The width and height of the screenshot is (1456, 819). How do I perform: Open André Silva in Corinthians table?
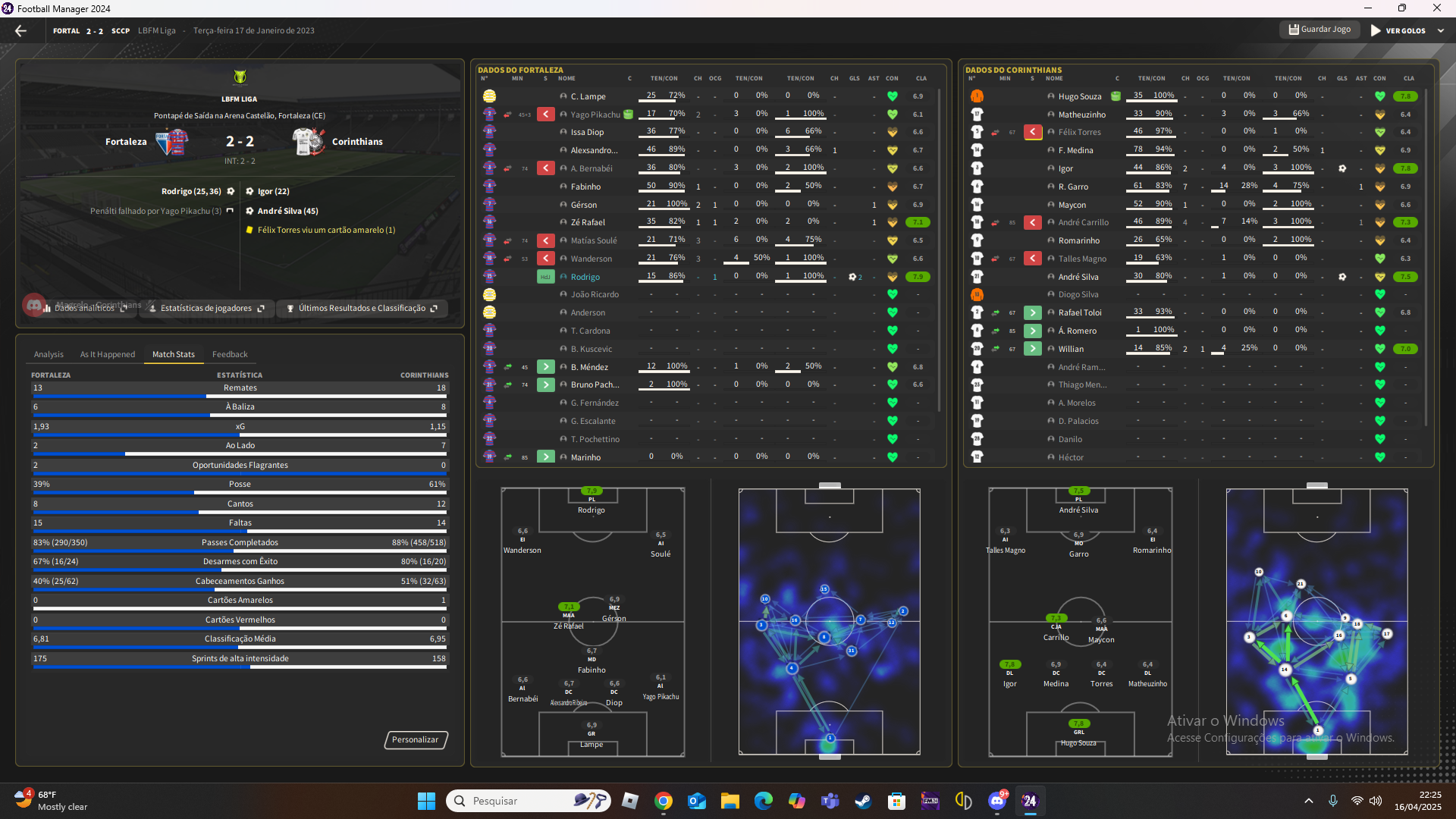click(x=1078, y=277)
